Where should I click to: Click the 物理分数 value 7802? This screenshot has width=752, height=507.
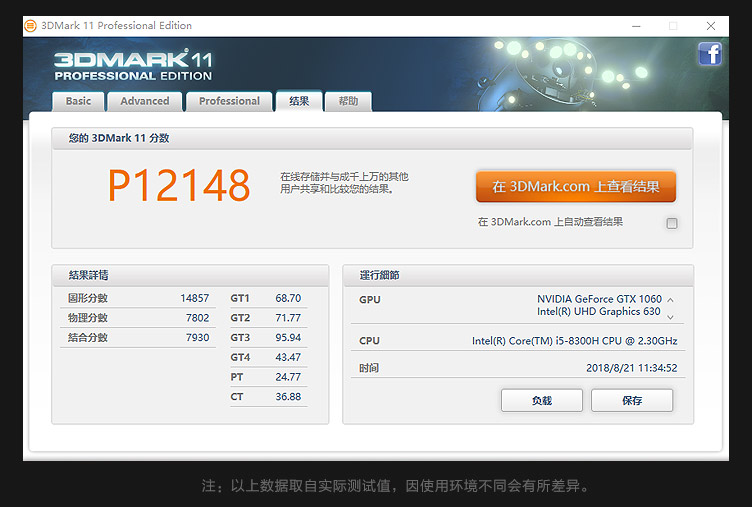(198, 318)
